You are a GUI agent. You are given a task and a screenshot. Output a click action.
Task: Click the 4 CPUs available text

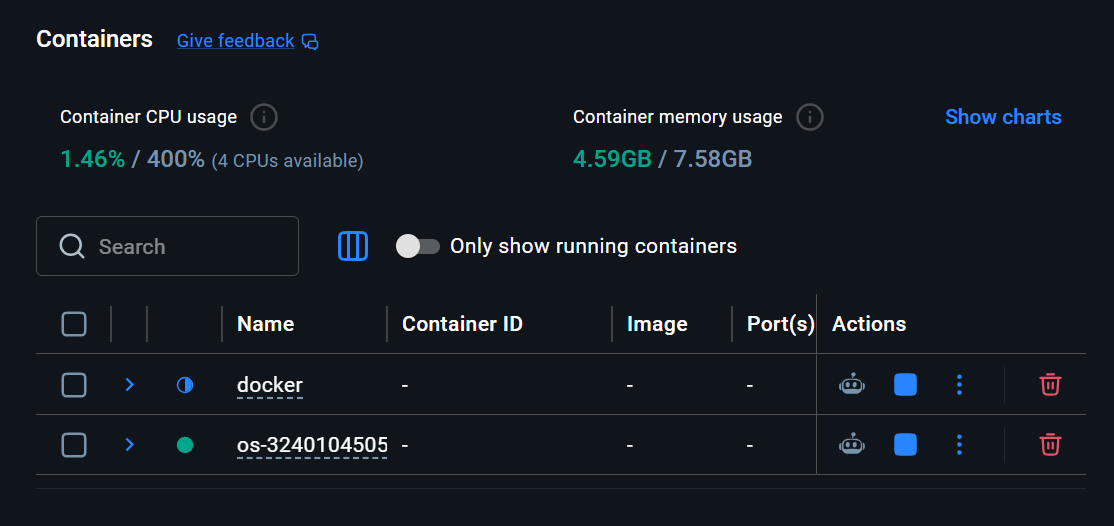click(x=288, y=161)
